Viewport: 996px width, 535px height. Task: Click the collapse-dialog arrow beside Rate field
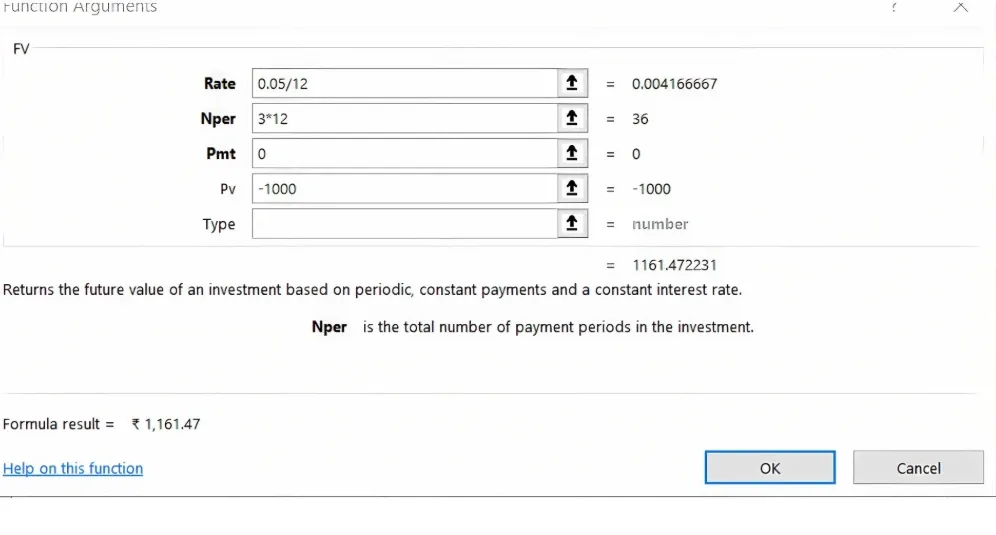point(571,84)
